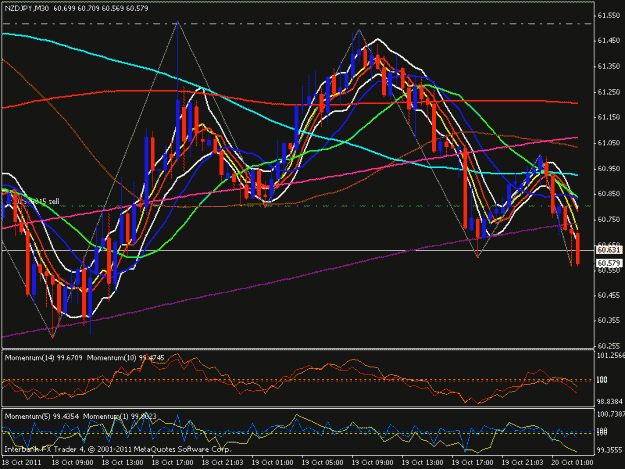Click the Momentum(1) indicator label
Viewport: 625px width, 469px height.
120,416
